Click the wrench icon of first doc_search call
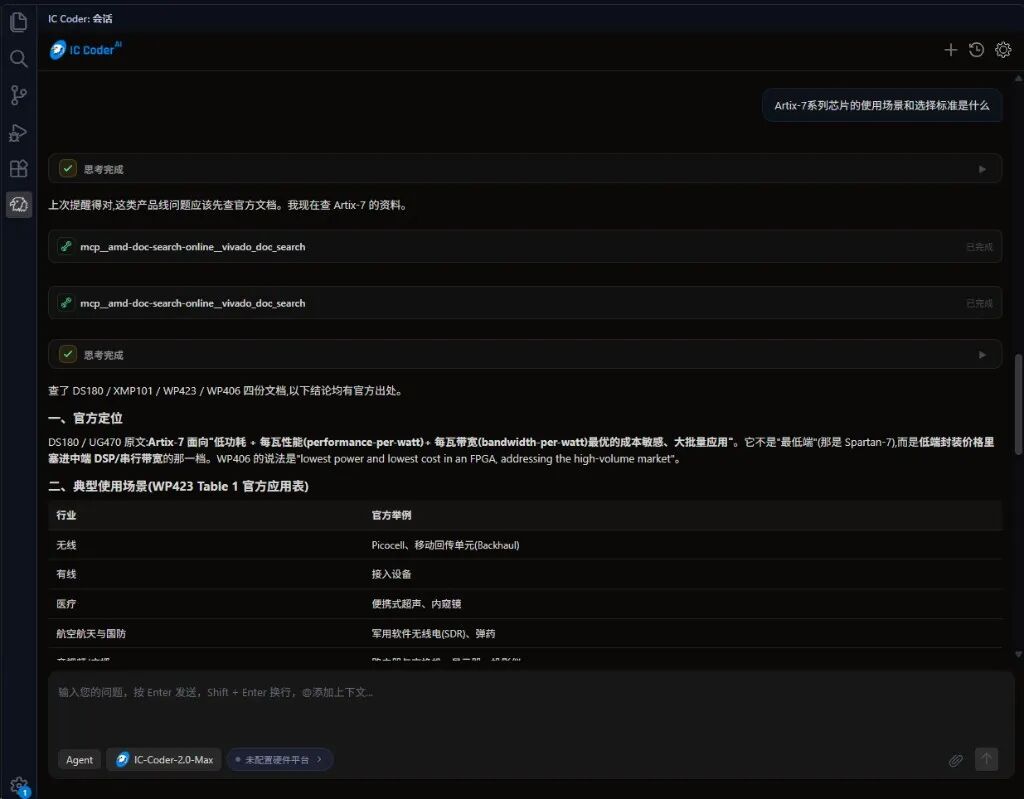The width and height of the screenshot is (1024, 799). pos(66,246)
